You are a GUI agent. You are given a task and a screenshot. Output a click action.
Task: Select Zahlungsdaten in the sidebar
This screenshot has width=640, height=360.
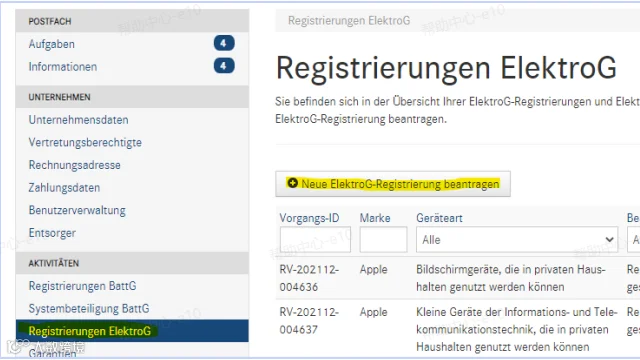click(x=64, y=188)
